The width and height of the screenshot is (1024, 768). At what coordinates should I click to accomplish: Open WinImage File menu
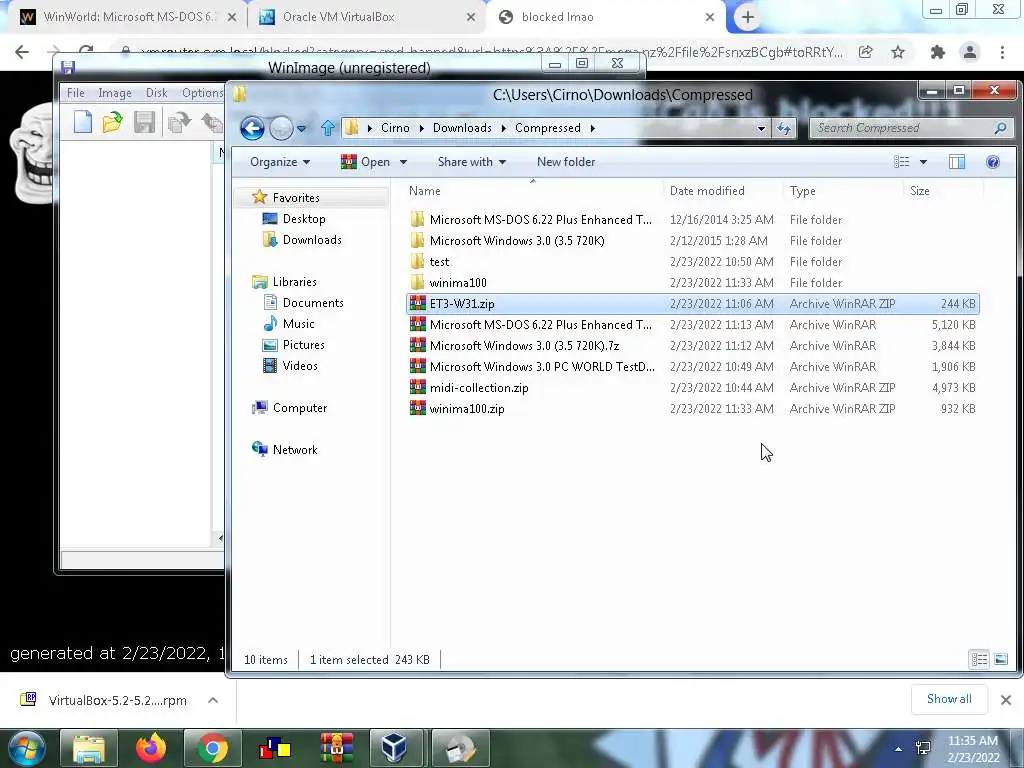tap(76, 93)
